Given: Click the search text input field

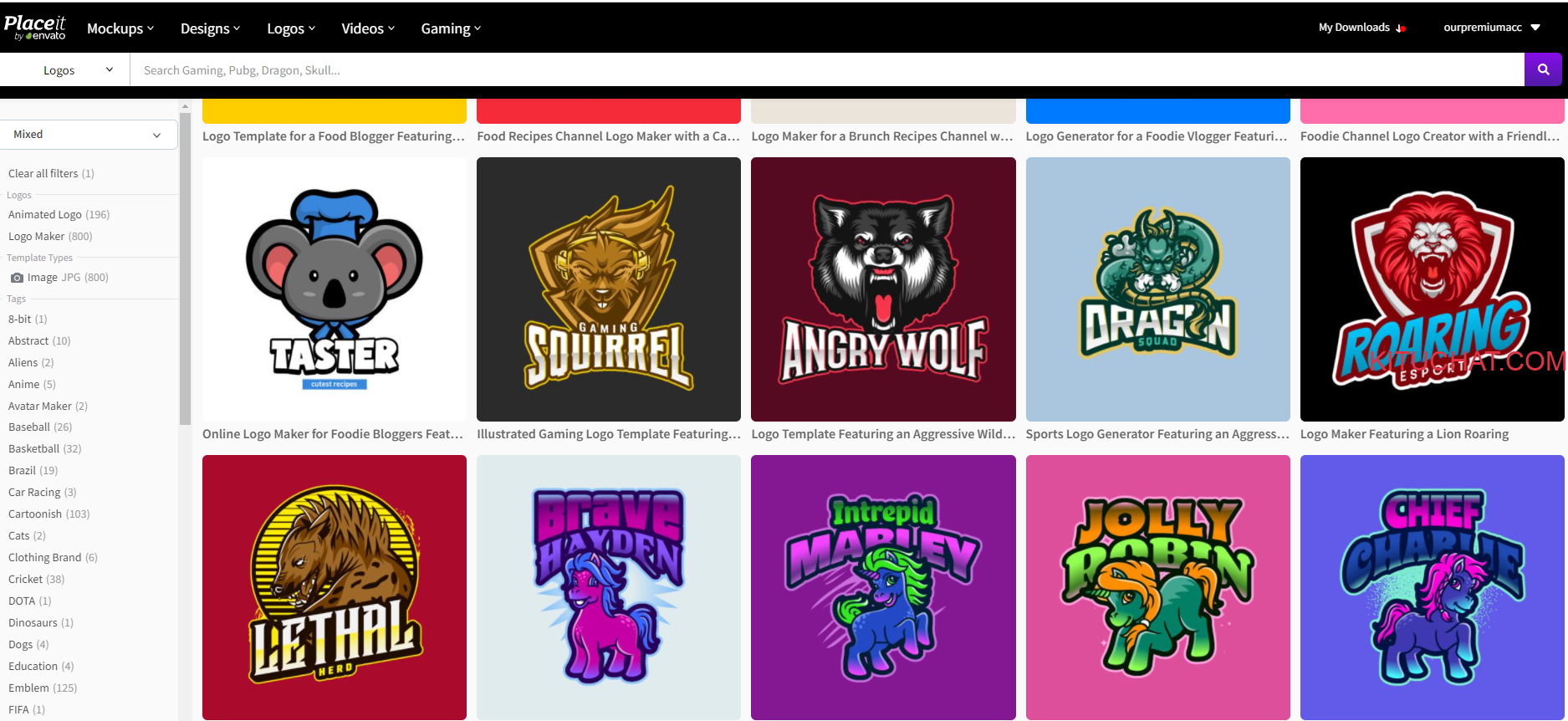Looking at the screenshot, I should (826, 70).
